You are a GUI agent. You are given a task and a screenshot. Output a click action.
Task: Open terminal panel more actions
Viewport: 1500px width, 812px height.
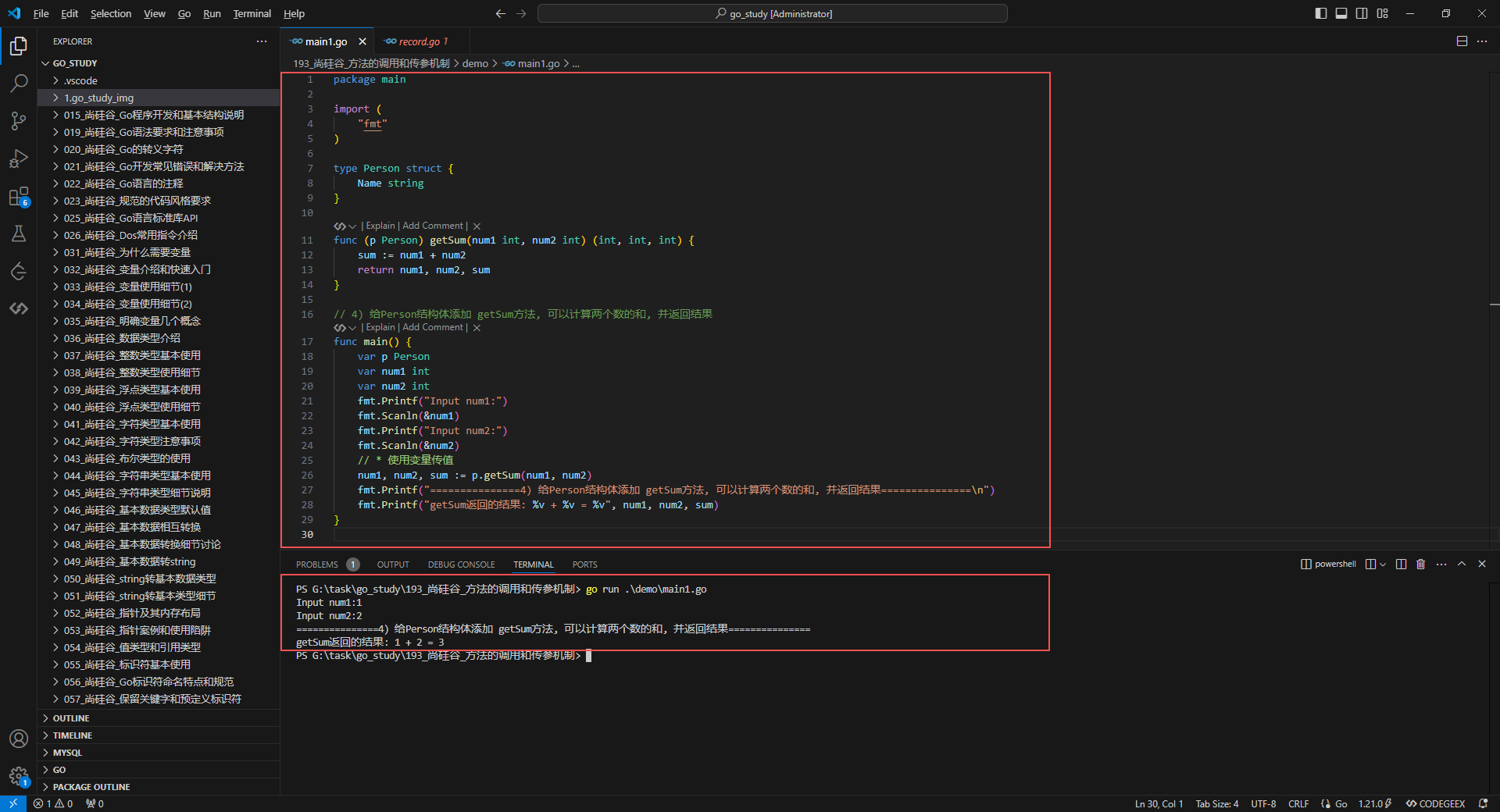click(x=1441, y=564)
